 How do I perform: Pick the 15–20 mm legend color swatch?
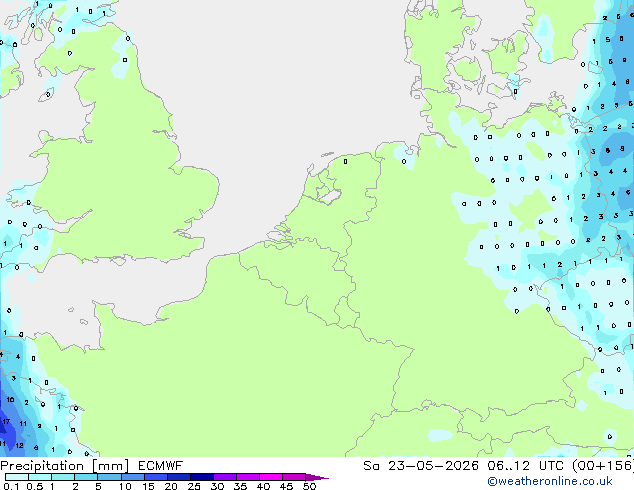[155, 477]
